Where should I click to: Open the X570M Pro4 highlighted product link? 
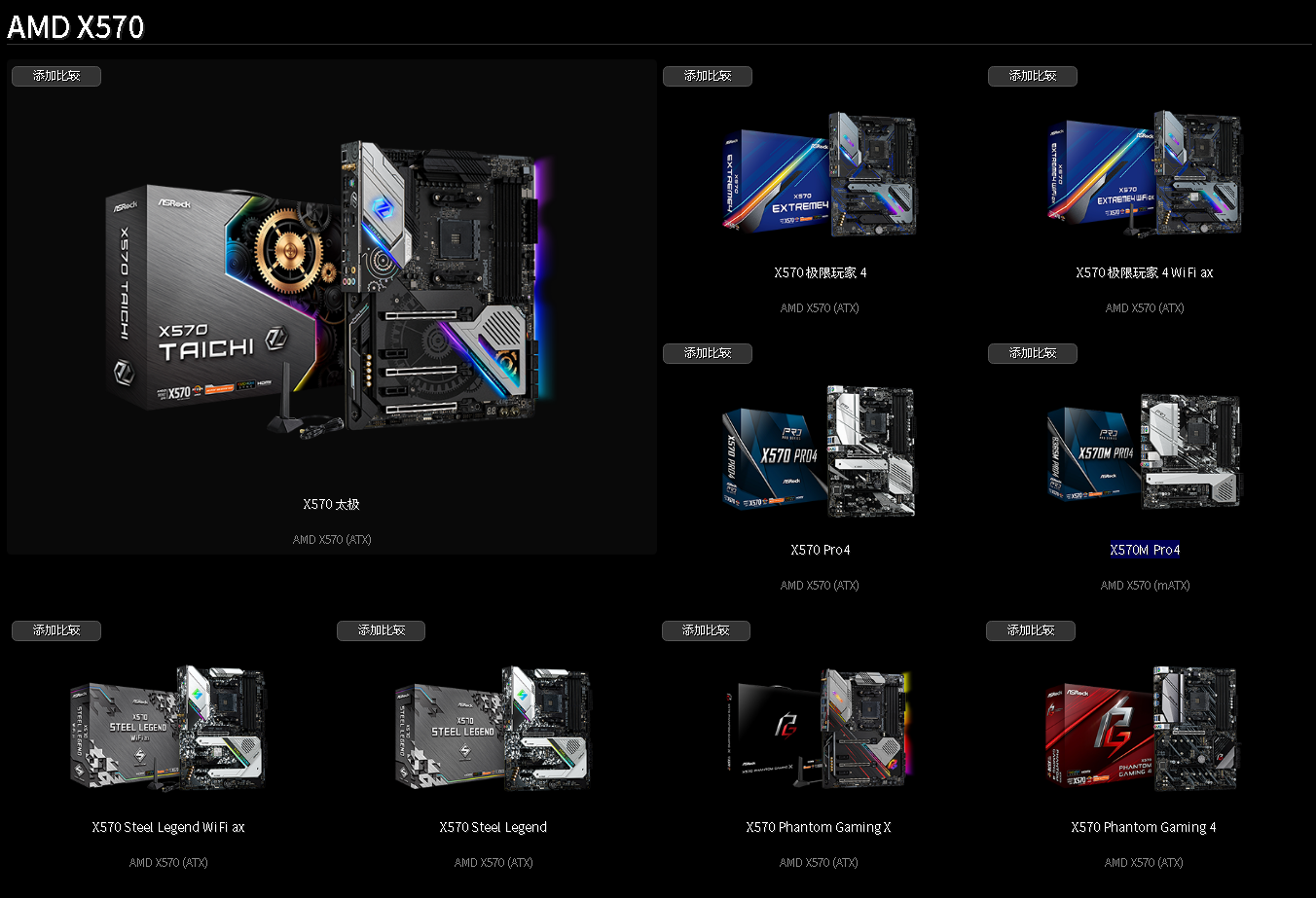[x=1145, y=549]
